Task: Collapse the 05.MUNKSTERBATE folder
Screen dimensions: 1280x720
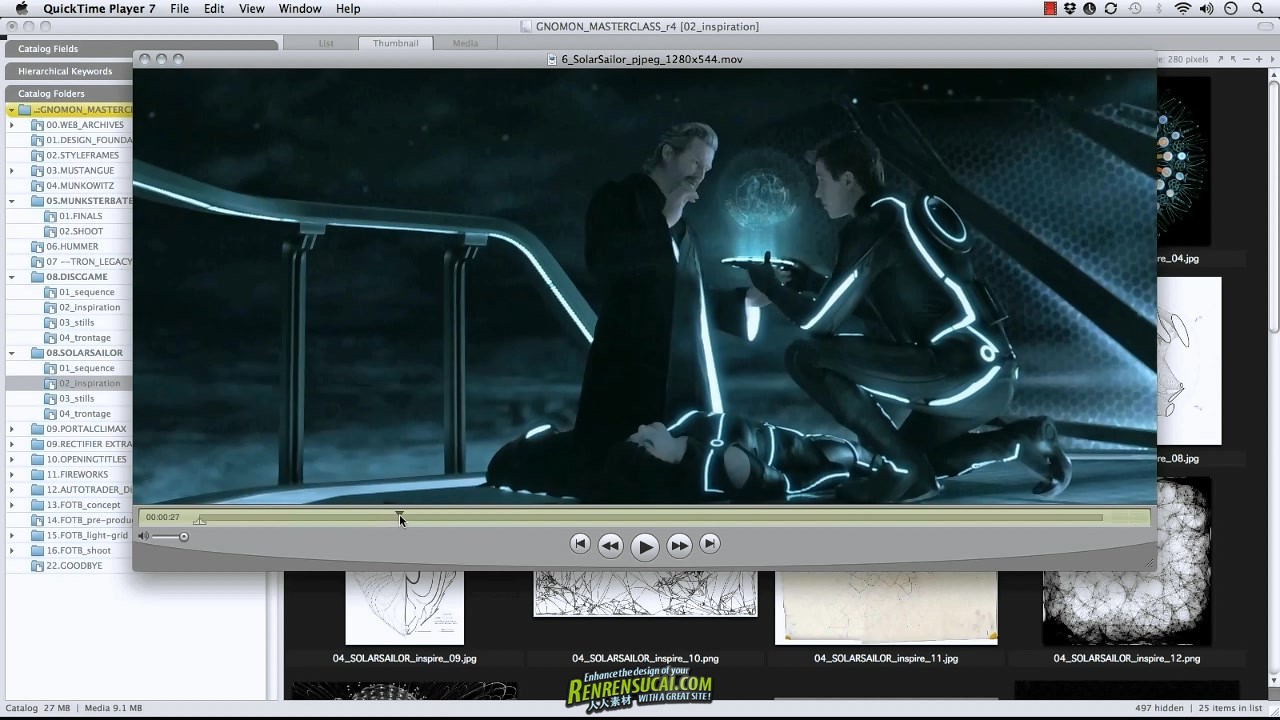Action: point(11,201)
